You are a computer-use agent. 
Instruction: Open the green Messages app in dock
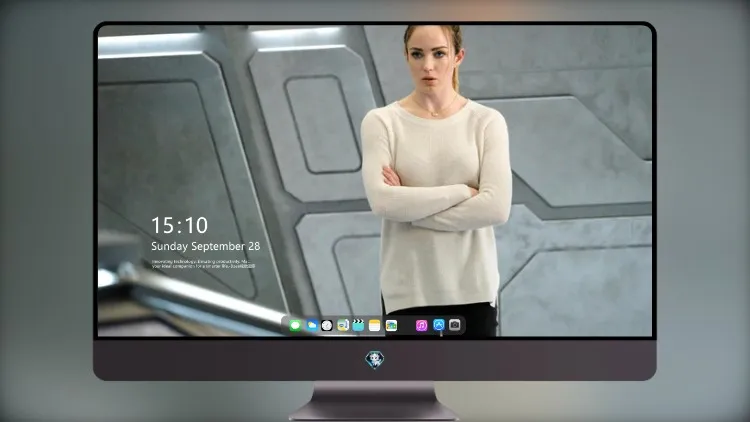(295, 325)
